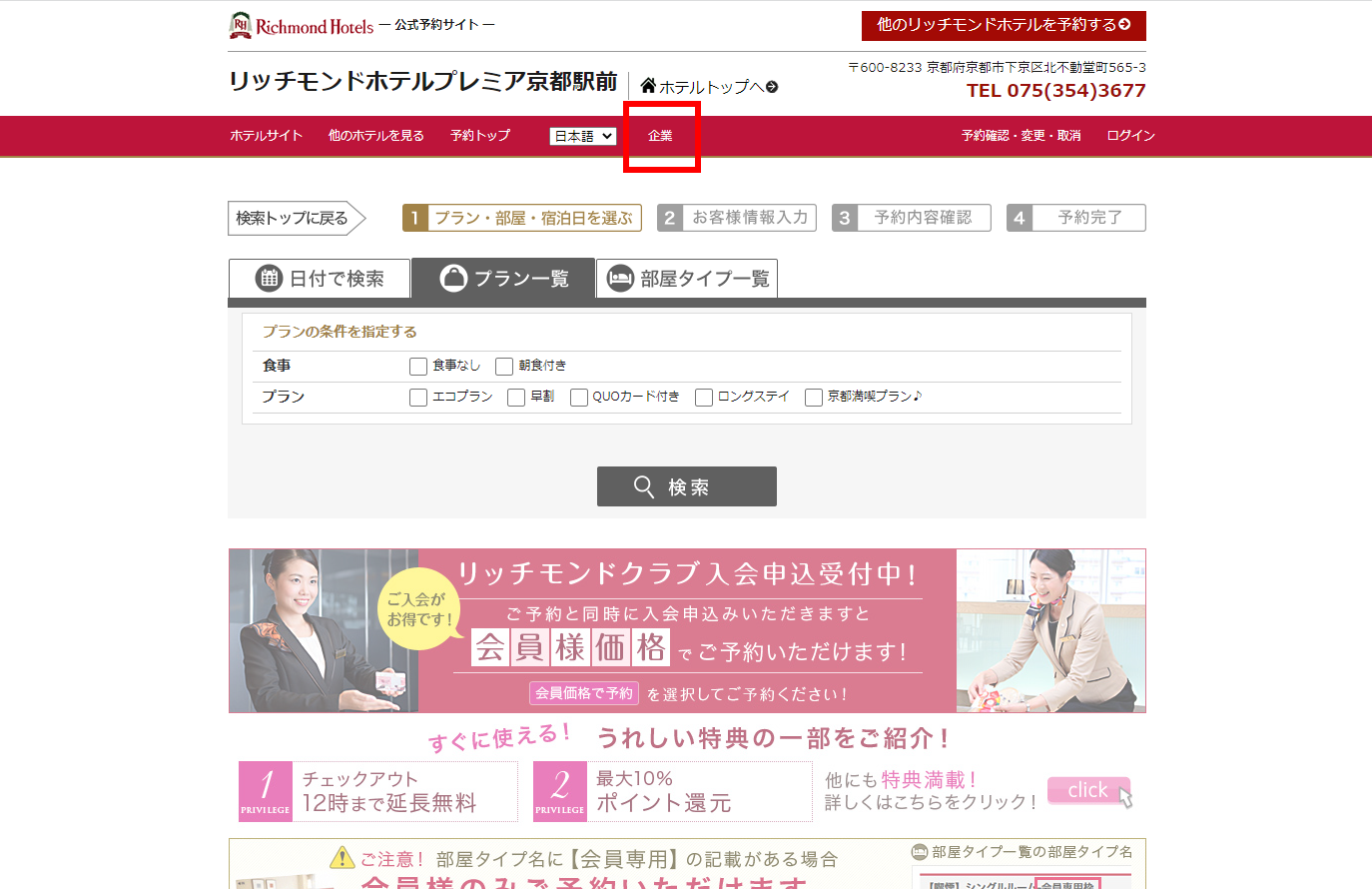Switch to 部屋タイプ一覧 tab
The image size is (1372, 889).
(687, 279)
